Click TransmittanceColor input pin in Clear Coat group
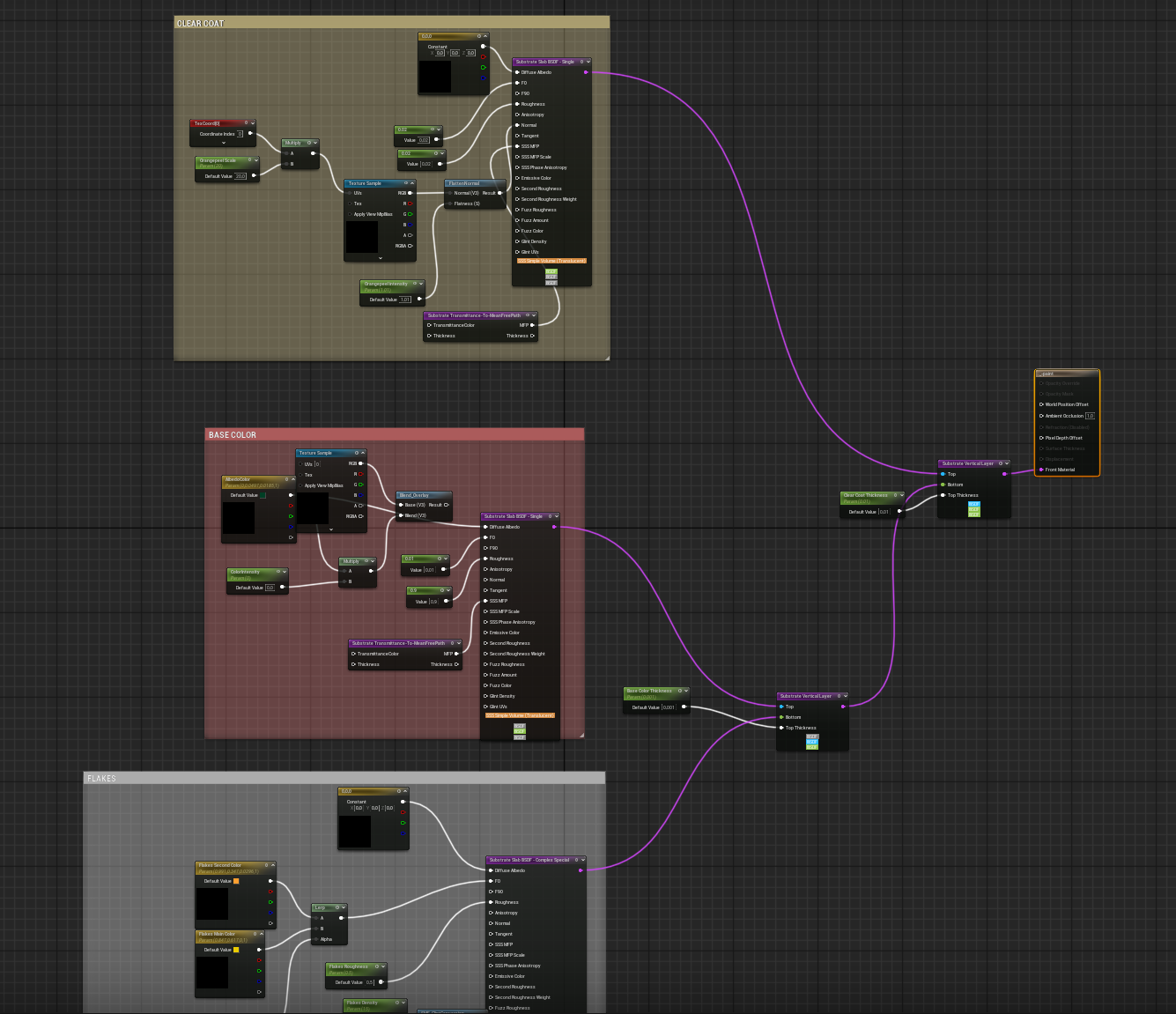The width and height of the screenshot is (1176, 1014). [x=429, y=325]
